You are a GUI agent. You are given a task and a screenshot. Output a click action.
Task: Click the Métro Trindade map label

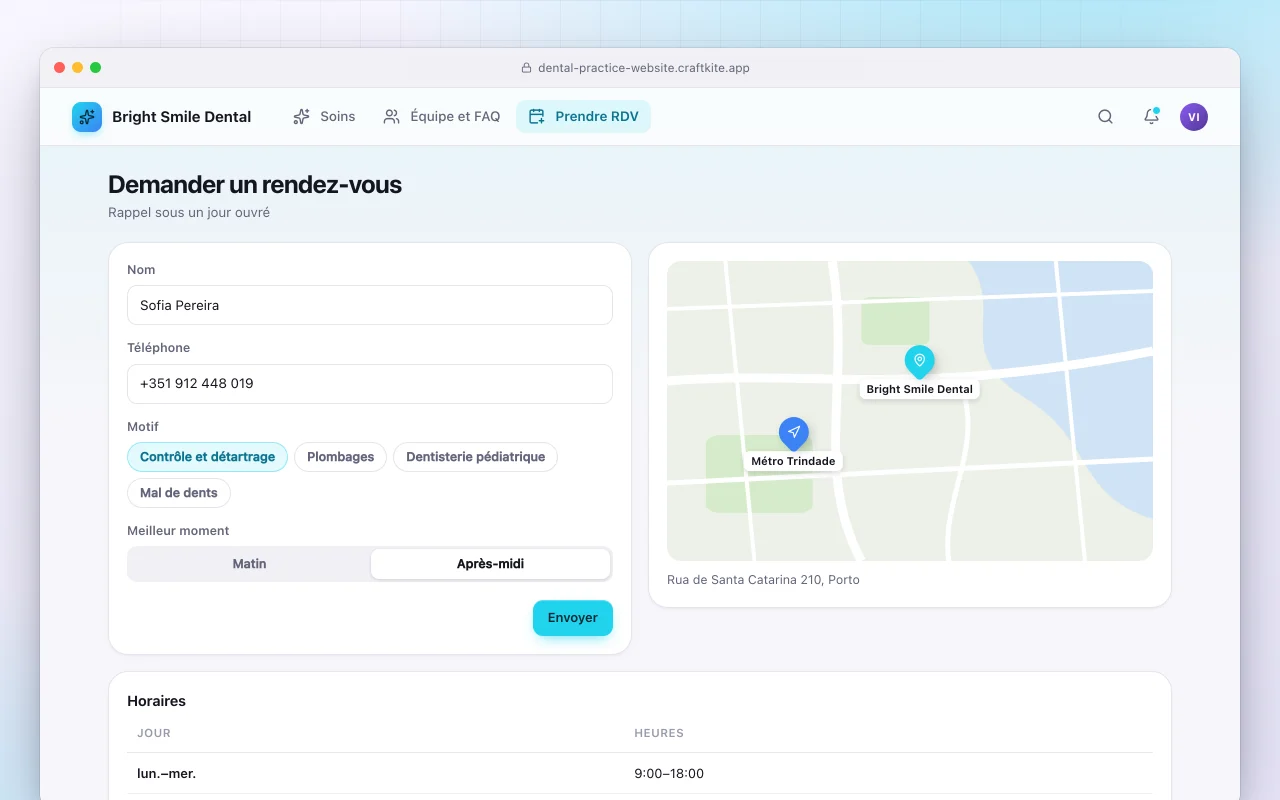794,461
